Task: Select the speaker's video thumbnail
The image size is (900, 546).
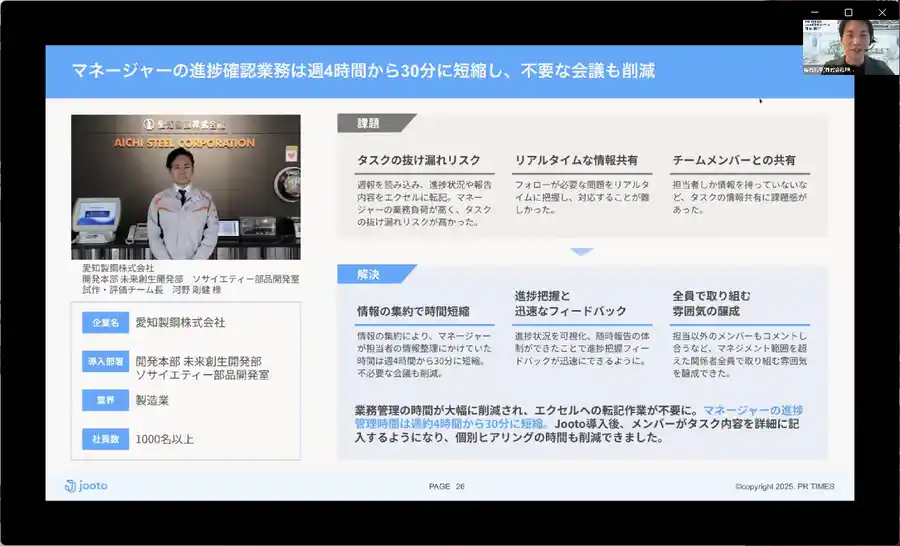Action: point(843,46)
